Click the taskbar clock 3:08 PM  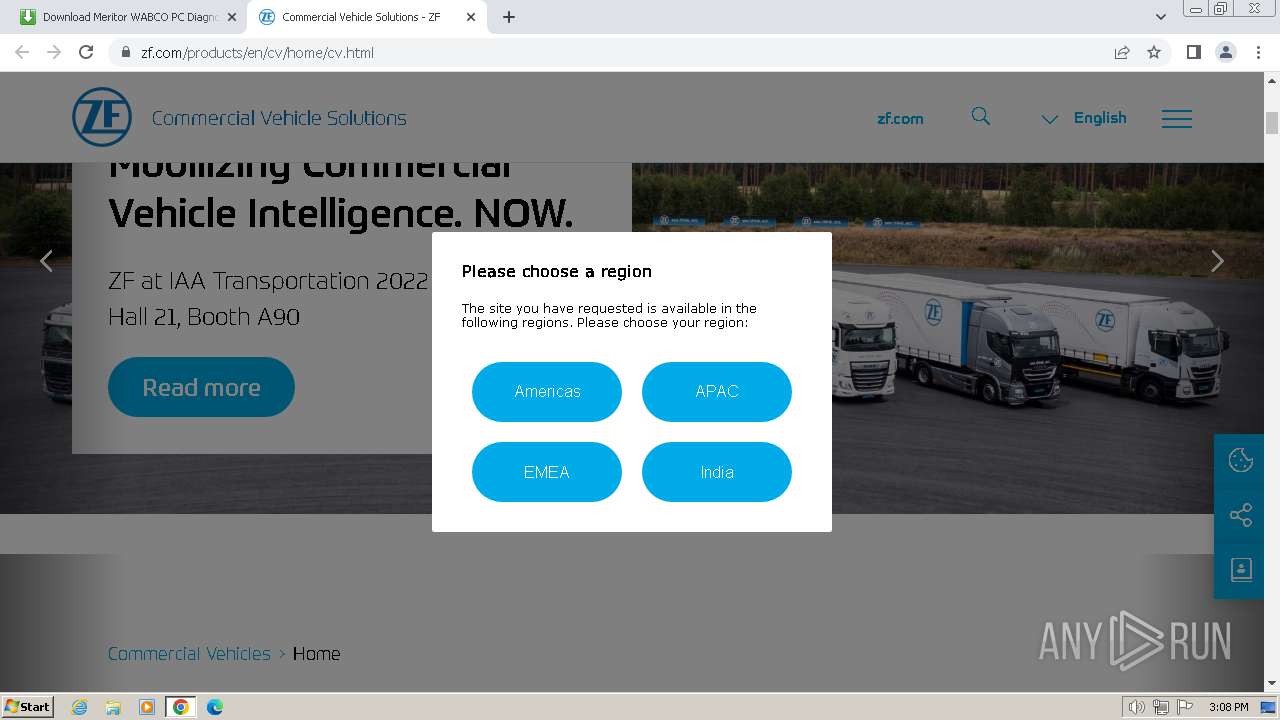pyautogui.click(x=1228, y=707)
